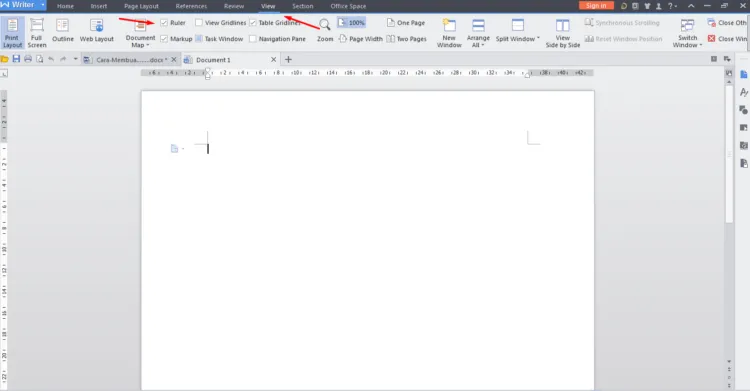Select the Two Pages view button
This screenshot has width=750, height=391.
(406, 39)
